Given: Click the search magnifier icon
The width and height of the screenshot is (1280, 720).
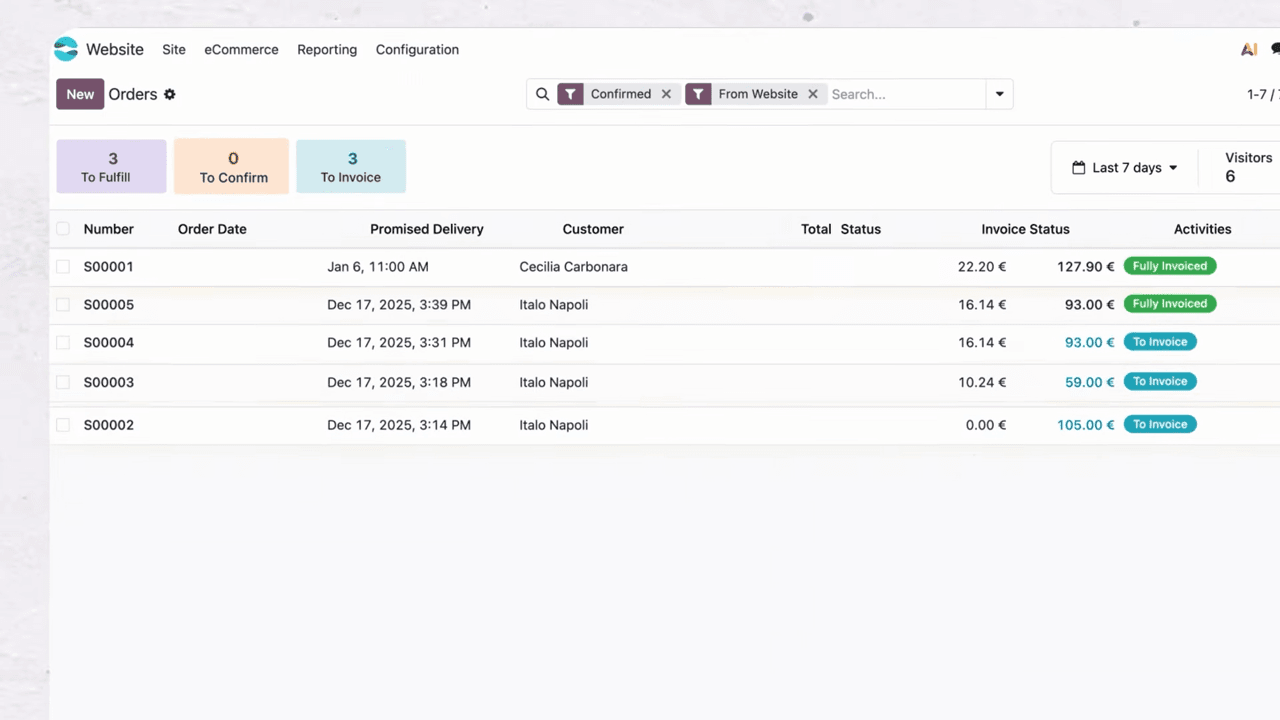Looking at the screenshot, I should click(x=542, y=94).
